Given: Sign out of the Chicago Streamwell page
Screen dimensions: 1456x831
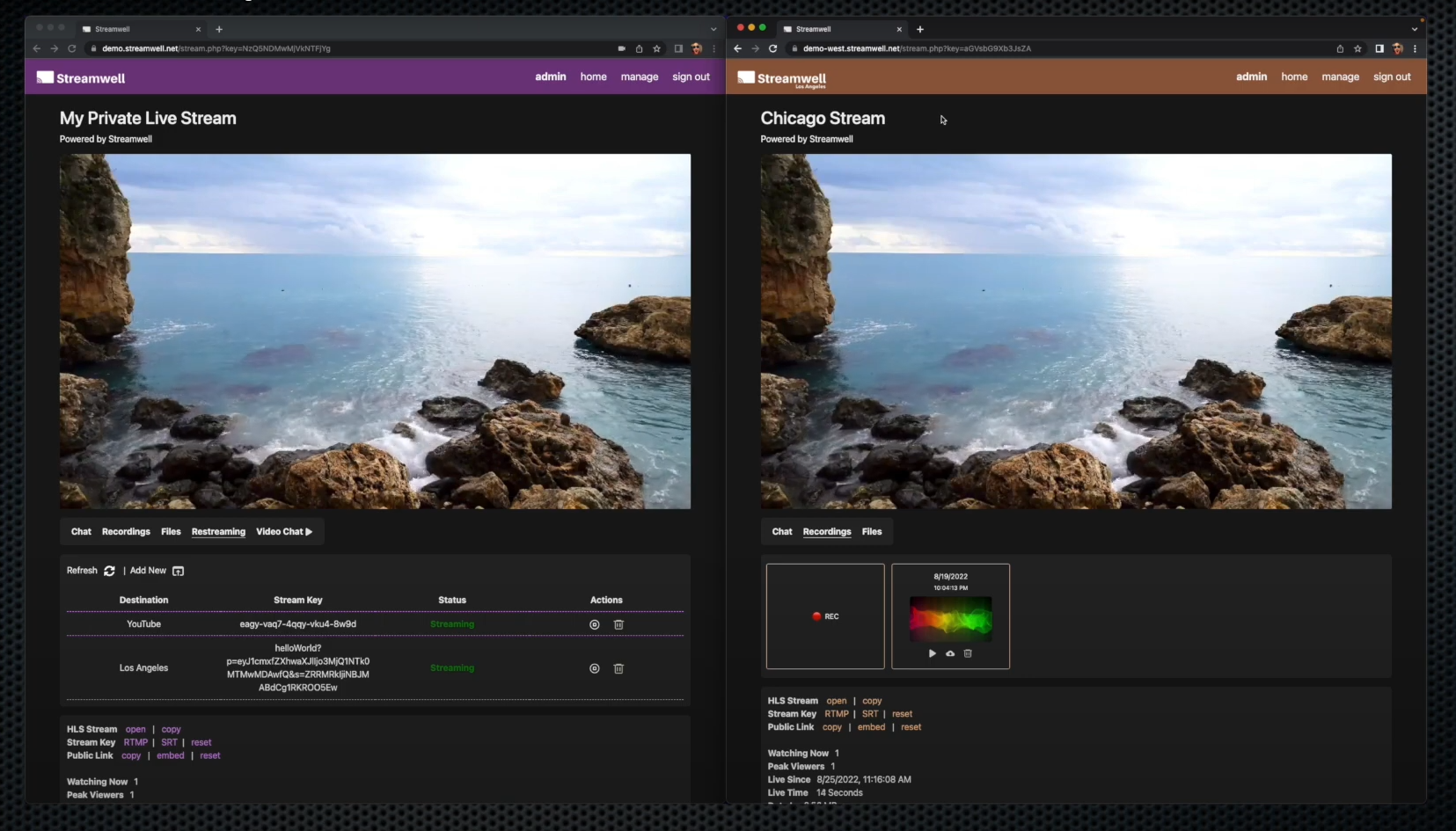Looking at the screenshot, I should click(x=1391, y=77).
